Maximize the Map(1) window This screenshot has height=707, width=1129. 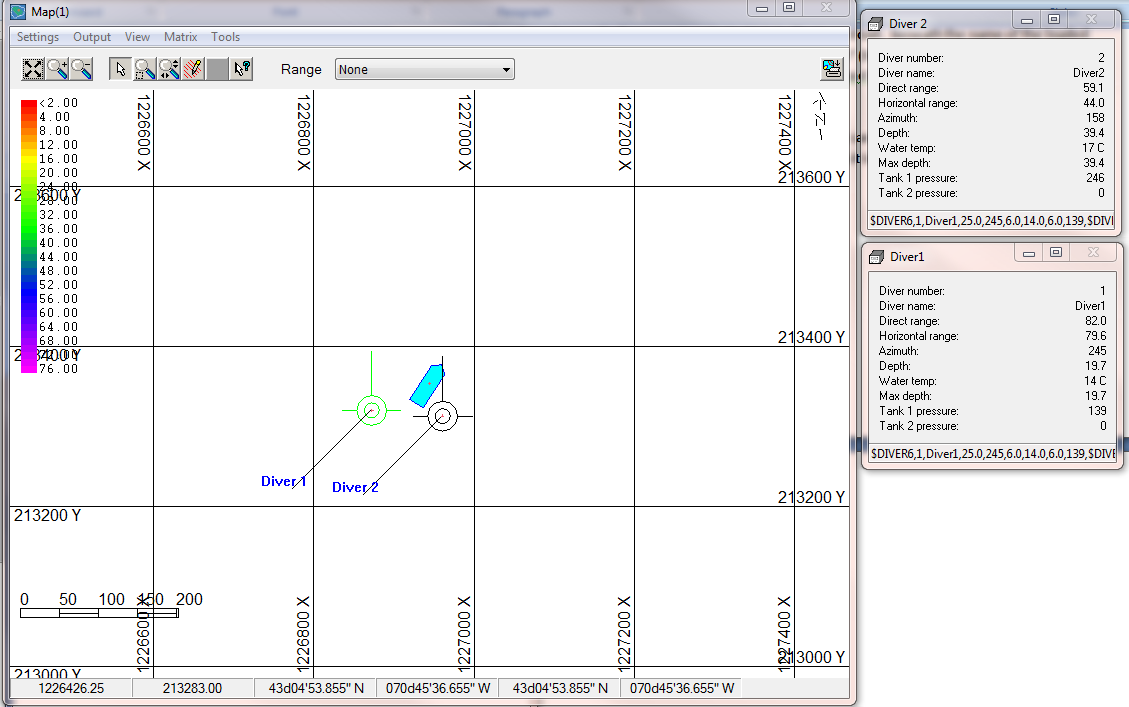[789, 8]
